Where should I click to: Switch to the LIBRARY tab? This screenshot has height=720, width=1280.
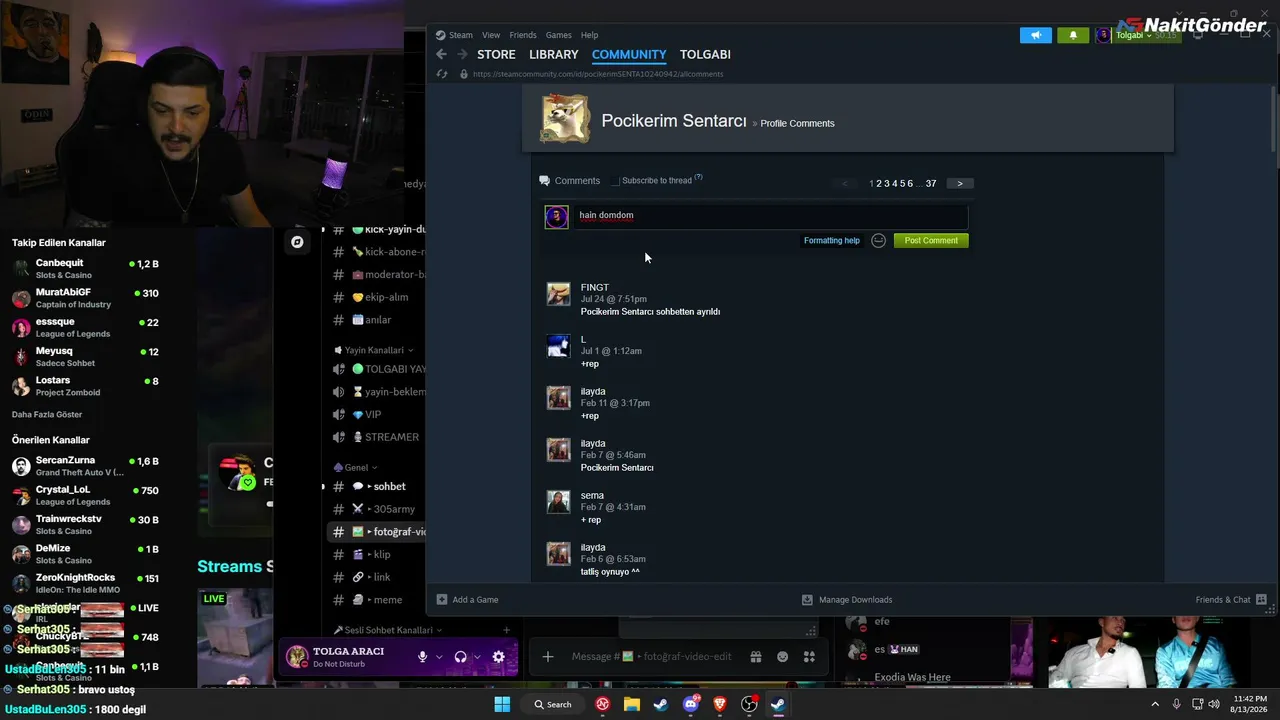click(x=554, y=54)
